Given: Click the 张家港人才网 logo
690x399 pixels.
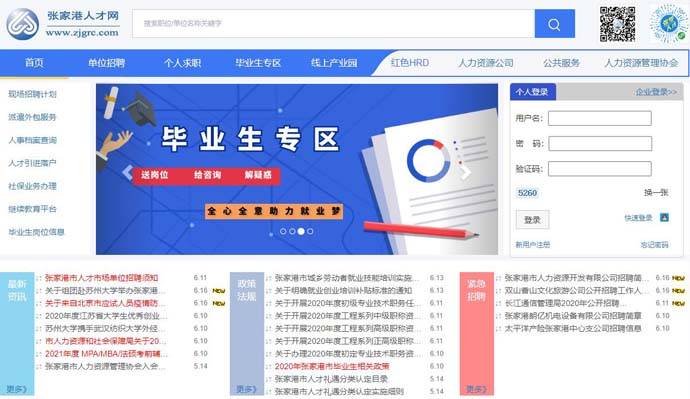Looking at the screenshot, I should click(x=63, y=24).
